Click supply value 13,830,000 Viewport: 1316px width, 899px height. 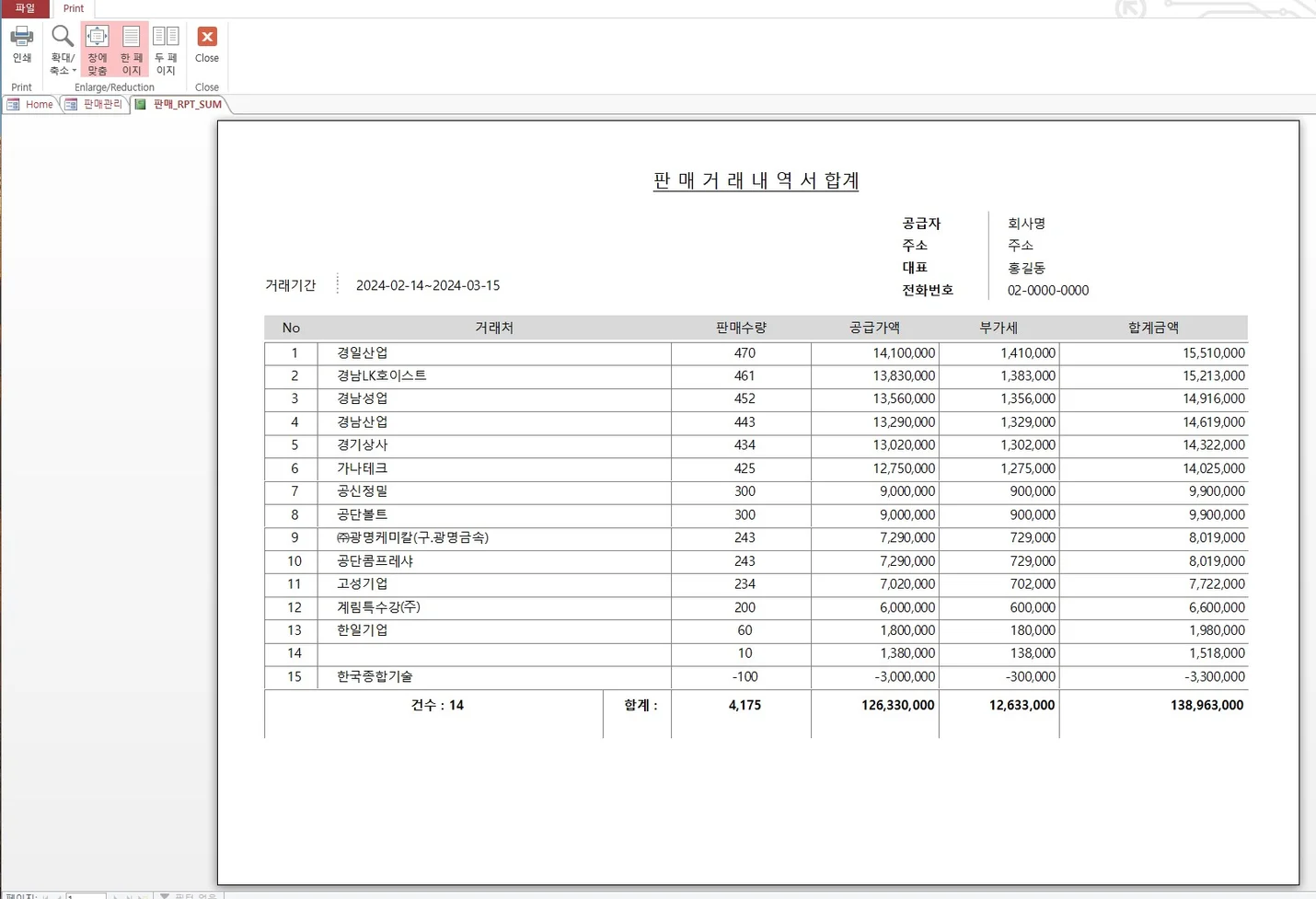click(x=904, y=375)
